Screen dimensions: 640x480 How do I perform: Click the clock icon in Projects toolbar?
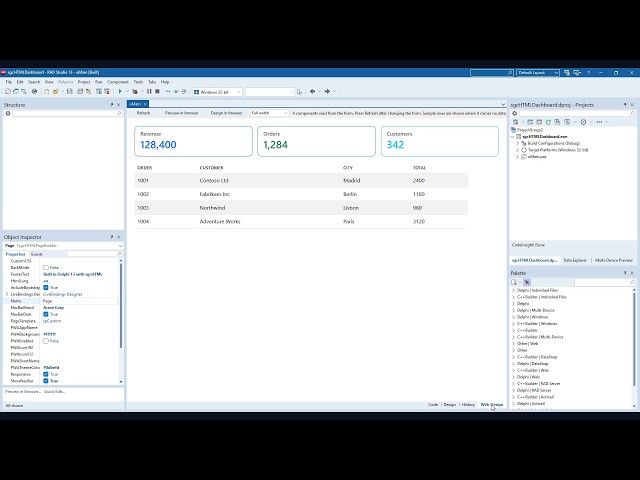[583, 122]
